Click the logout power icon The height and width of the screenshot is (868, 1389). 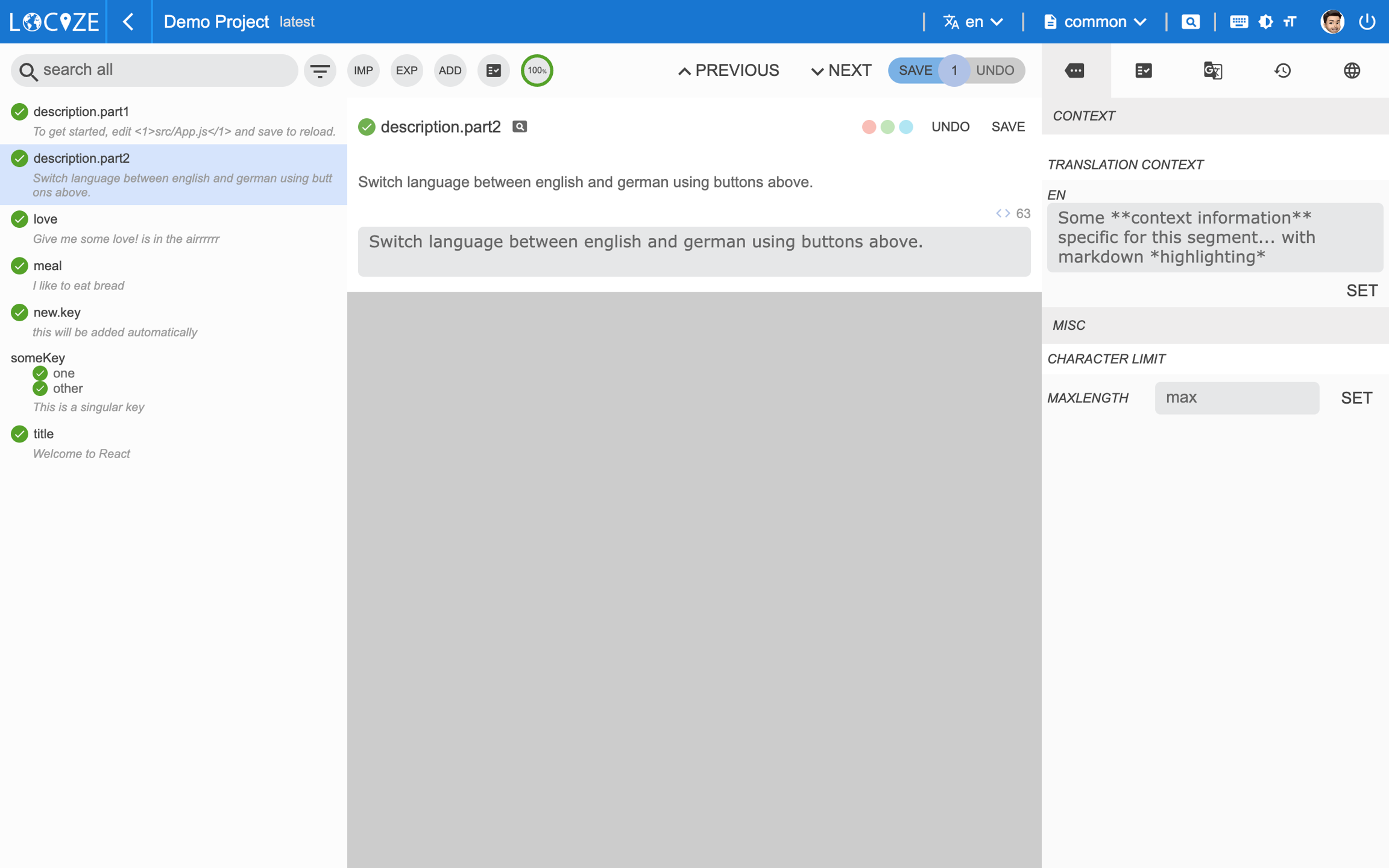[1367, 22]
